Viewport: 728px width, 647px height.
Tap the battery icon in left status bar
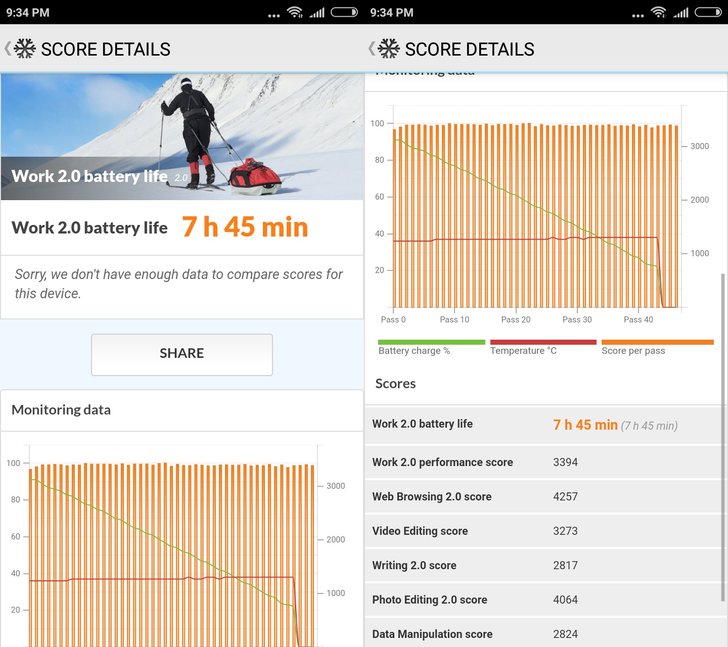point(344,12)
